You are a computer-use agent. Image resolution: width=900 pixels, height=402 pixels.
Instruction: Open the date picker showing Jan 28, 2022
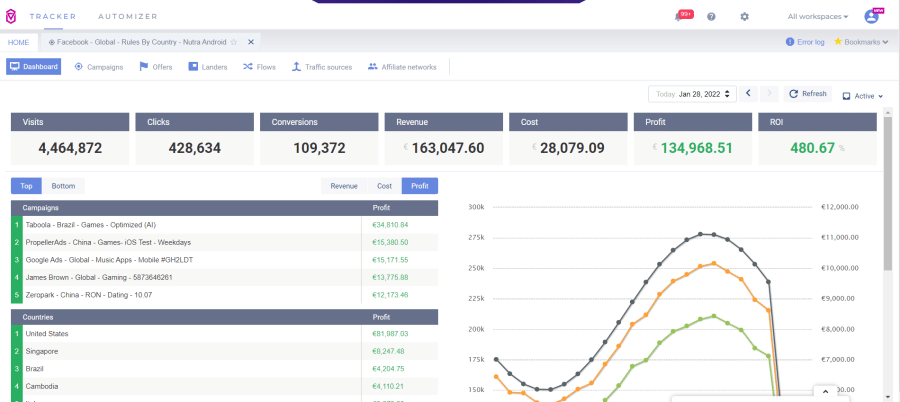point(692,94)
